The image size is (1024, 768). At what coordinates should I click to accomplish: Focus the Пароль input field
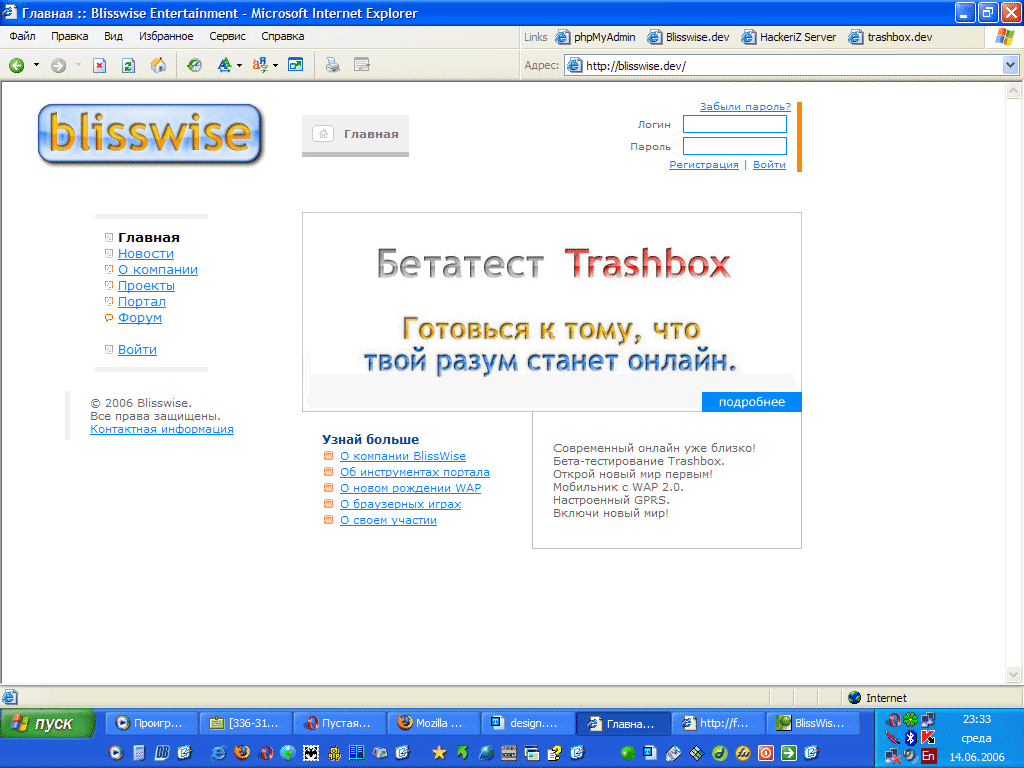735,146
